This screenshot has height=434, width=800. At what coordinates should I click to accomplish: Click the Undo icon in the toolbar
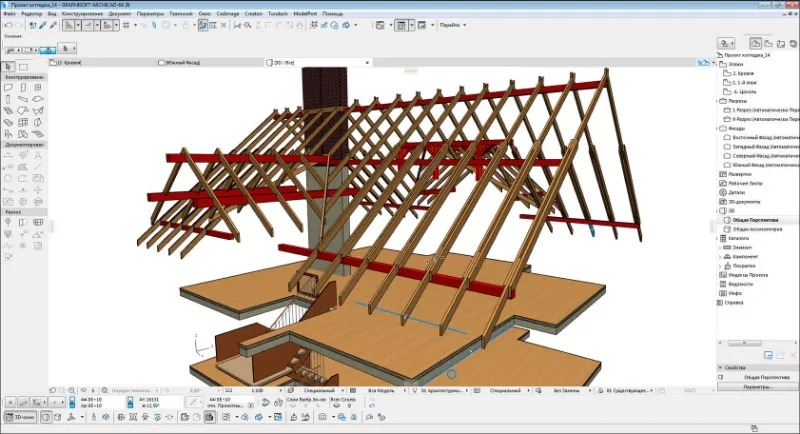[8, 25]
